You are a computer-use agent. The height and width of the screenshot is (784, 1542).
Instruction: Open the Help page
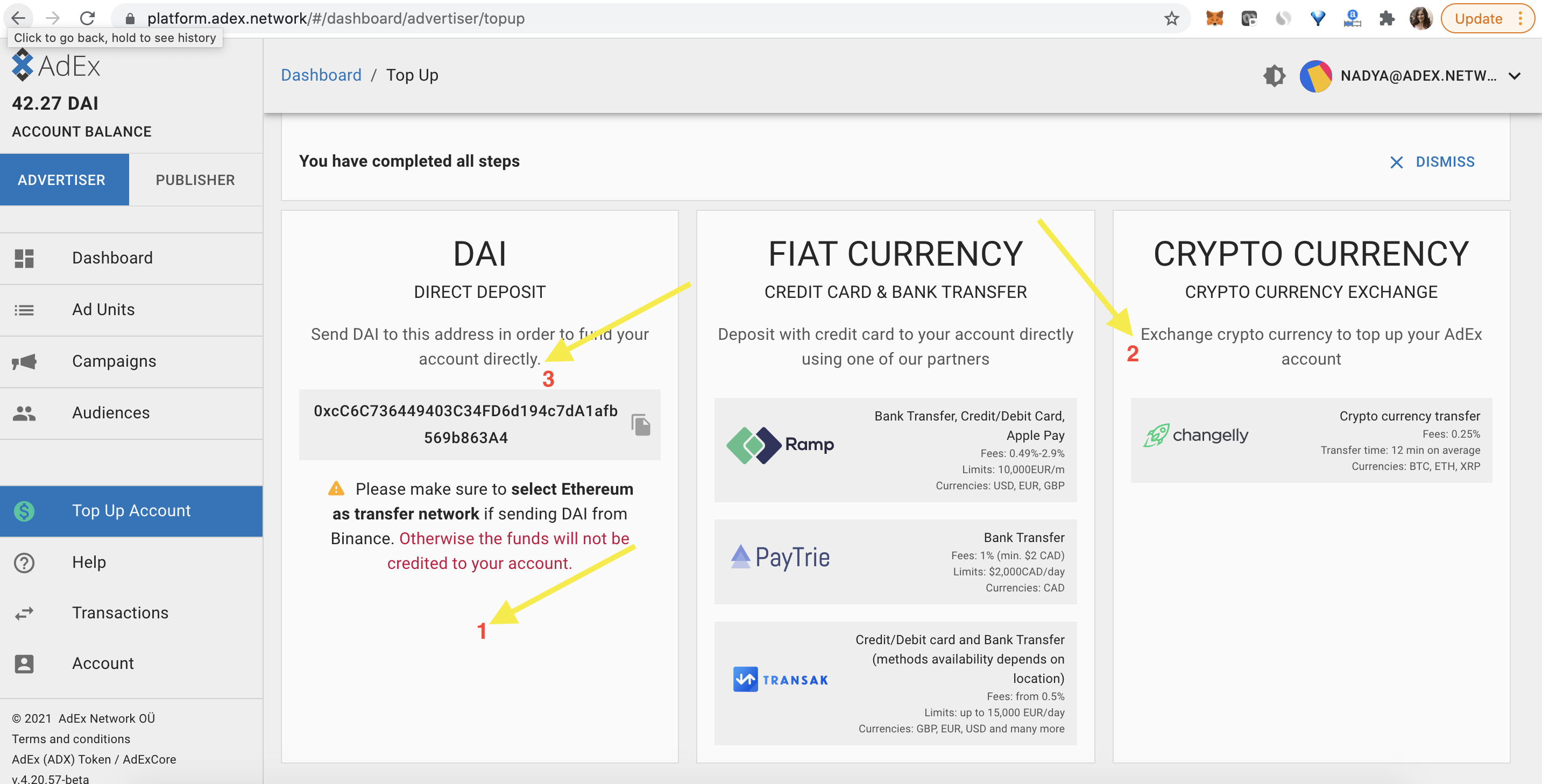tap(89, 562)
